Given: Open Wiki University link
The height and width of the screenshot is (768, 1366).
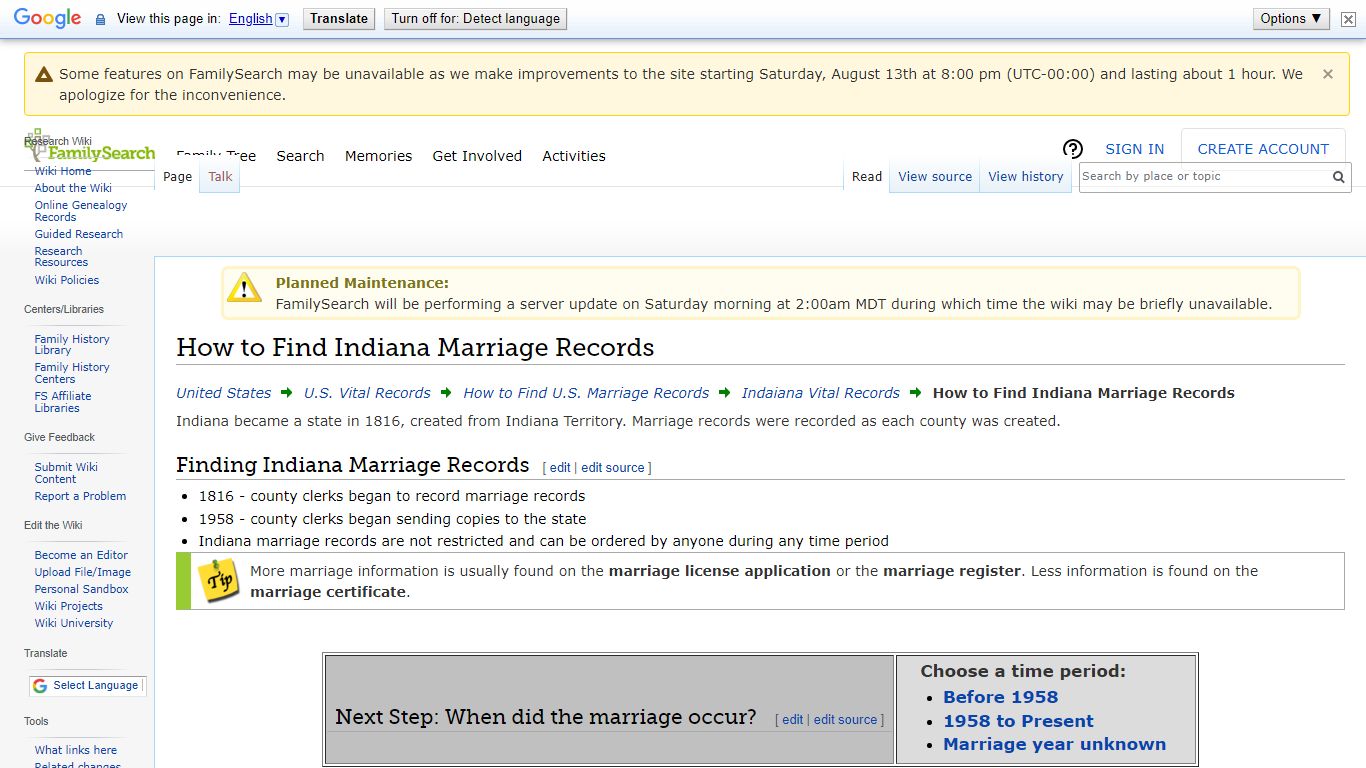Looking at the screenshot, I should [74, 623].
